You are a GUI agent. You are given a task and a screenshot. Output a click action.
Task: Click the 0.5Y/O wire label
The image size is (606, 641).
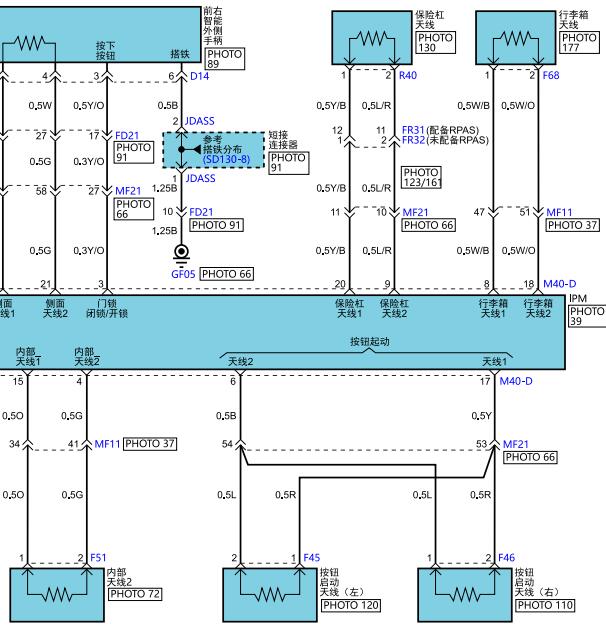click(x=89, y=105)
